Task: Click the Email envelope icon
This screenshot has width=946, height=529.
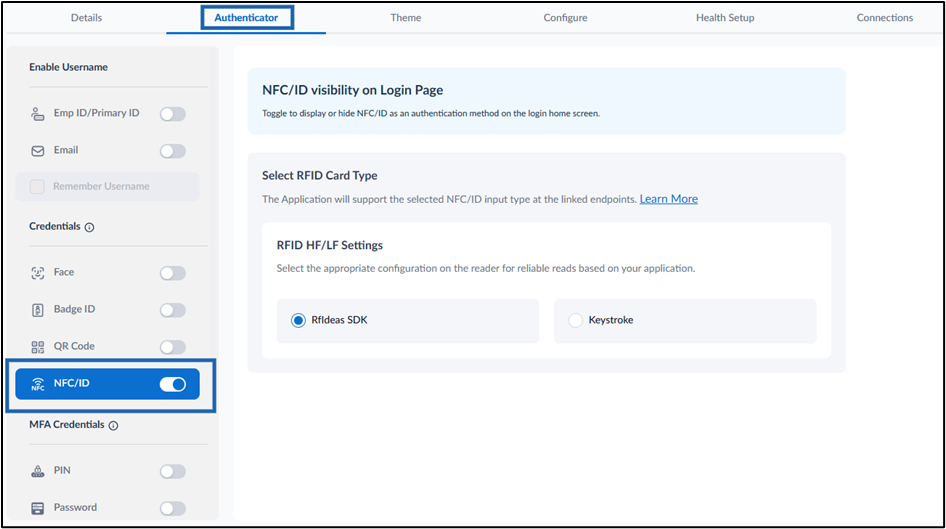Action: tap(37, 151)
